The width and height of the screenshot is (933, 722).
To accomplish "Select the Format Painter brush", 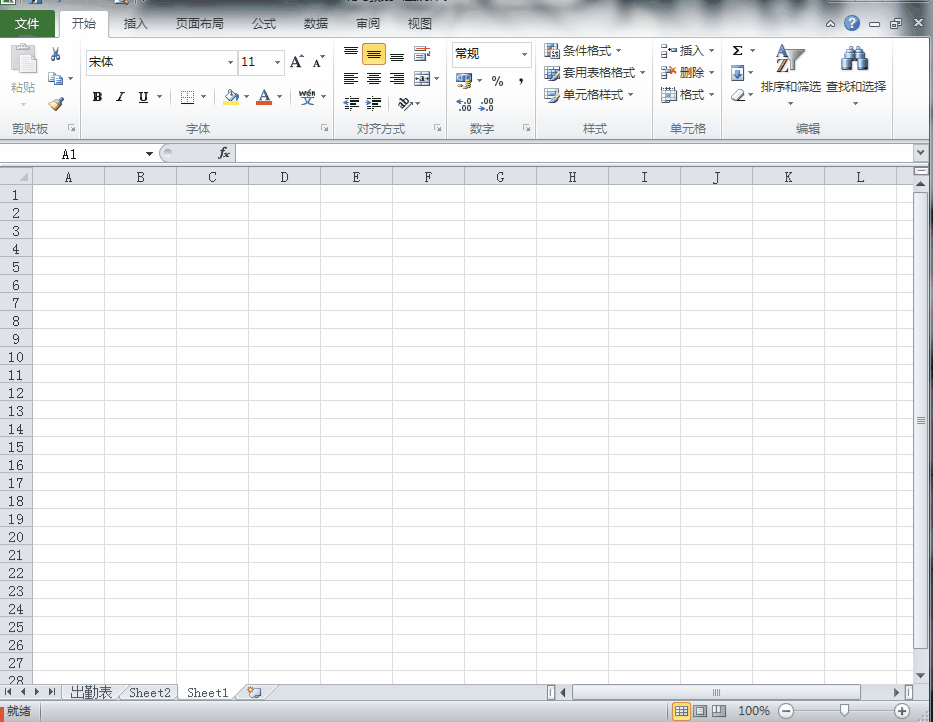I will click(x=56, y=104).
